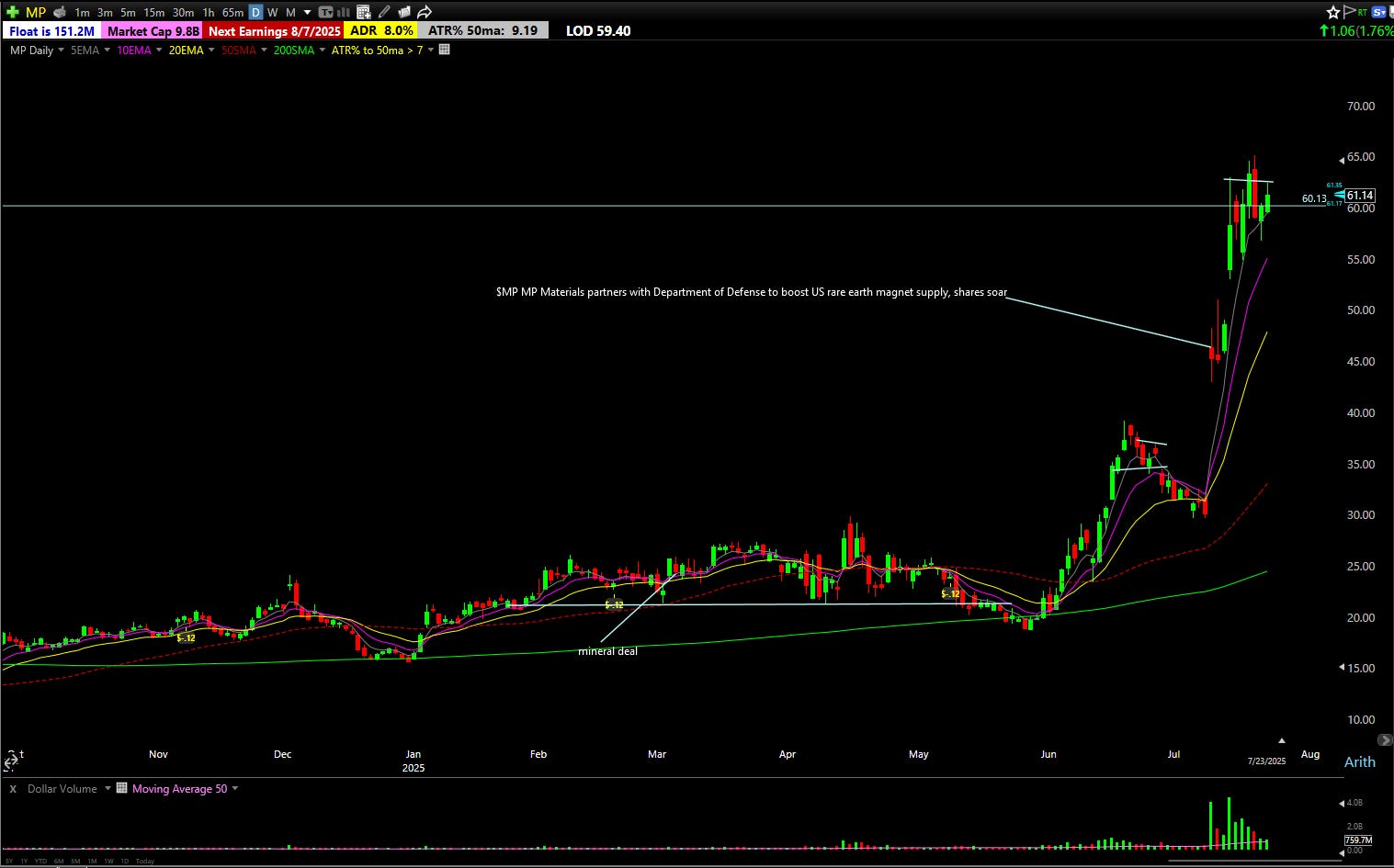This screenshot has width=1394, height=868.
Task: Open the 5EMA indicator dropdown
Action: (107, 51)
